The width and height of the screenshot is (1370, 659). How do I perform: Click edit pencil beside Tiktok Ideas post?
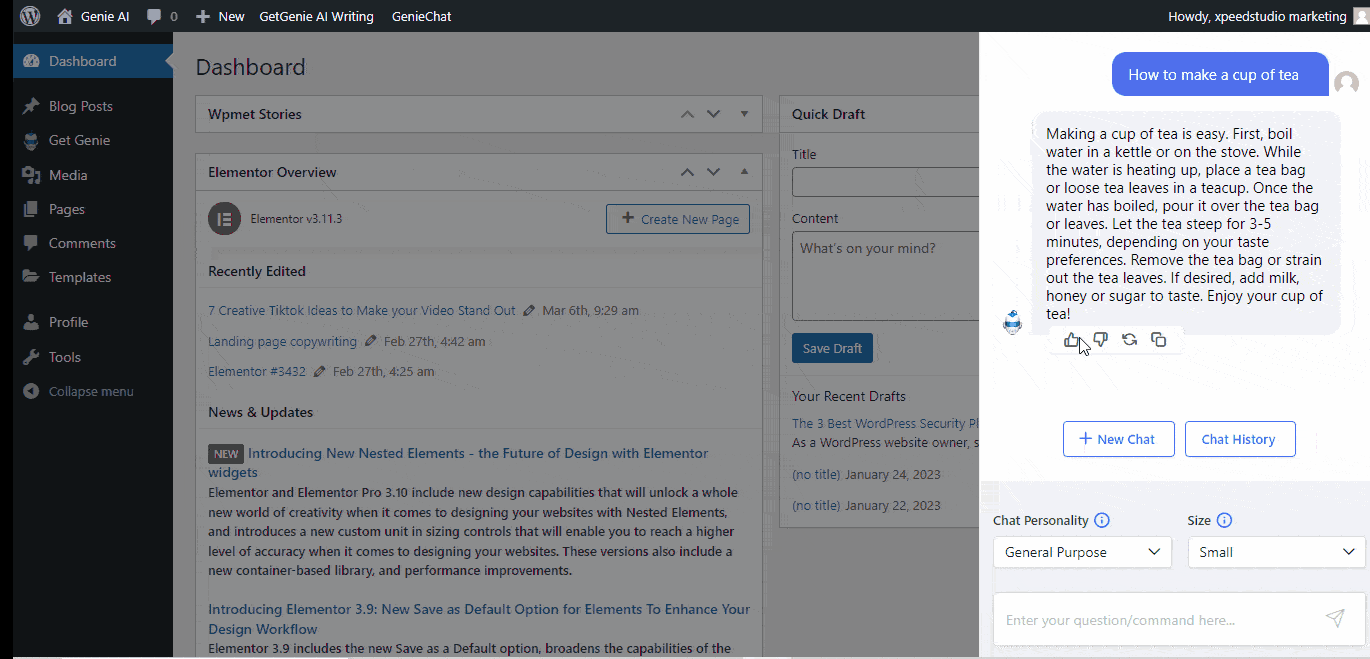529,311
